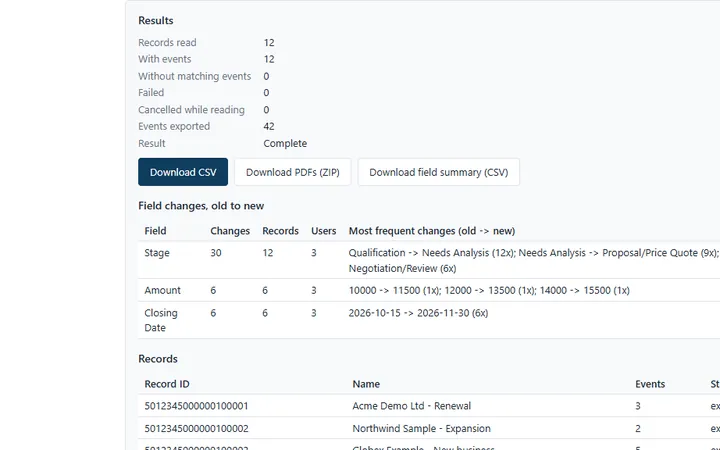720x450 pixels.
Task: Select 'Field changes, old to new' heading
Action: 201,206
